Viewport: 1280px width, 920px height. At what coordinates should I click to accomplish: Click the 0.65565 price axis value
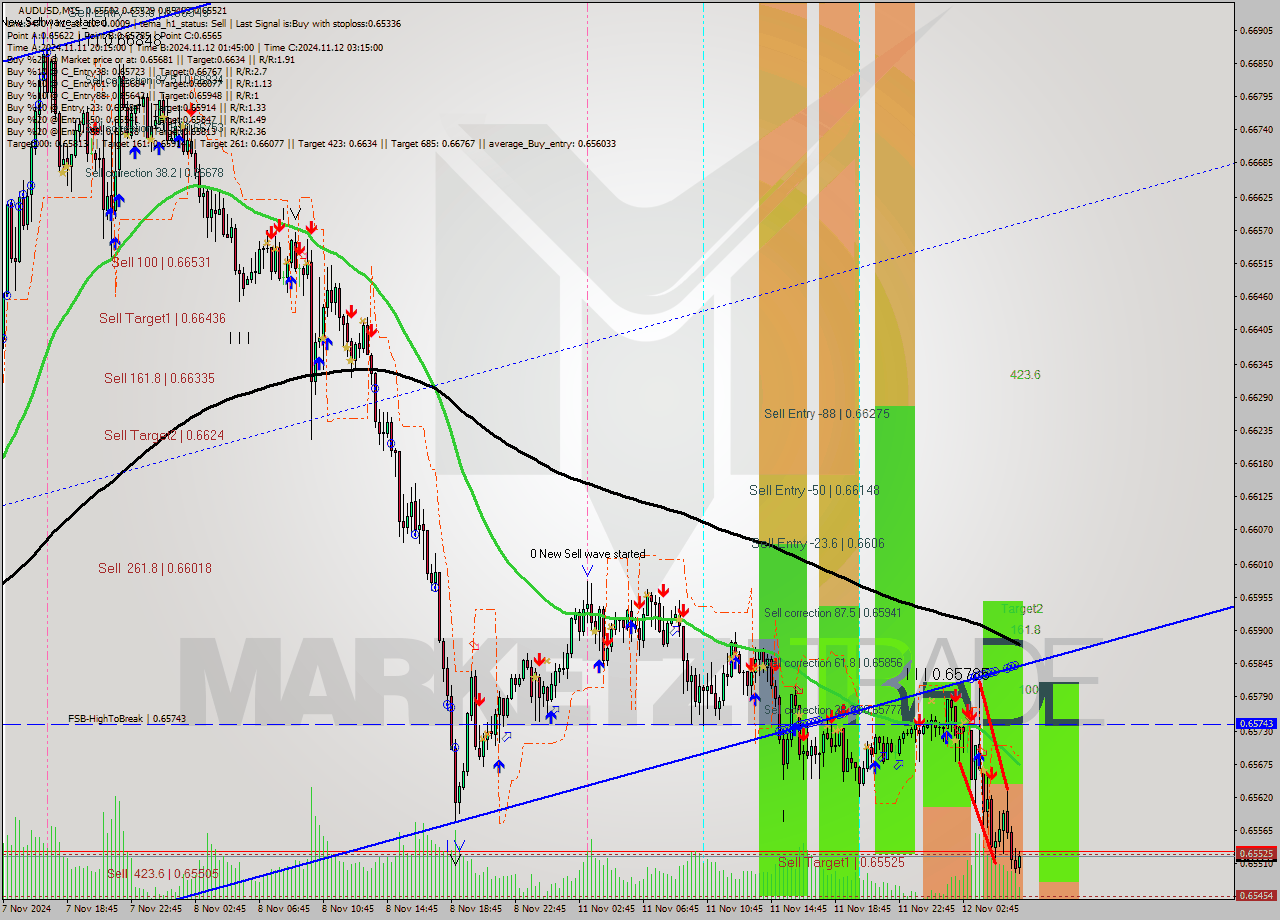coord(1256,830)
